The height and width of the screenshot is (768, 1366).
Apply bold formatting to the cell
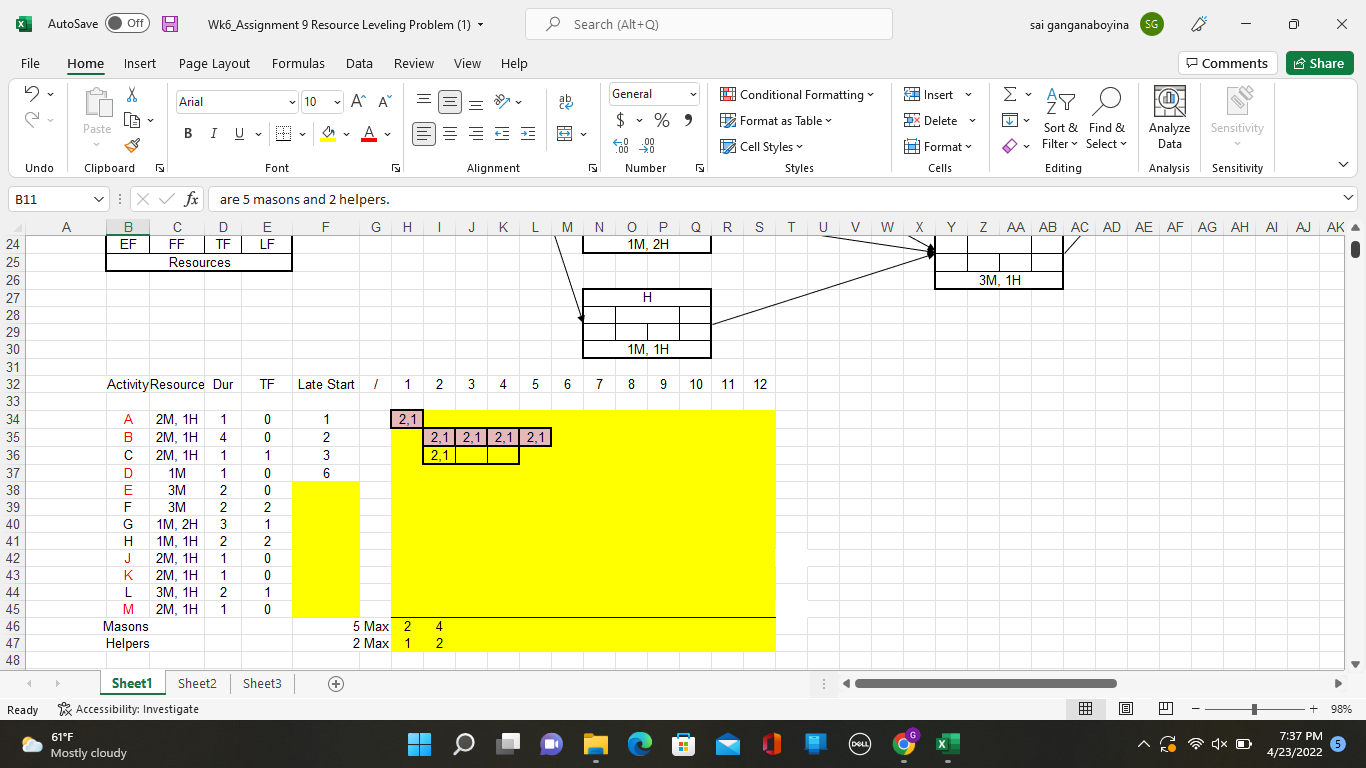(x=188, y=134)
